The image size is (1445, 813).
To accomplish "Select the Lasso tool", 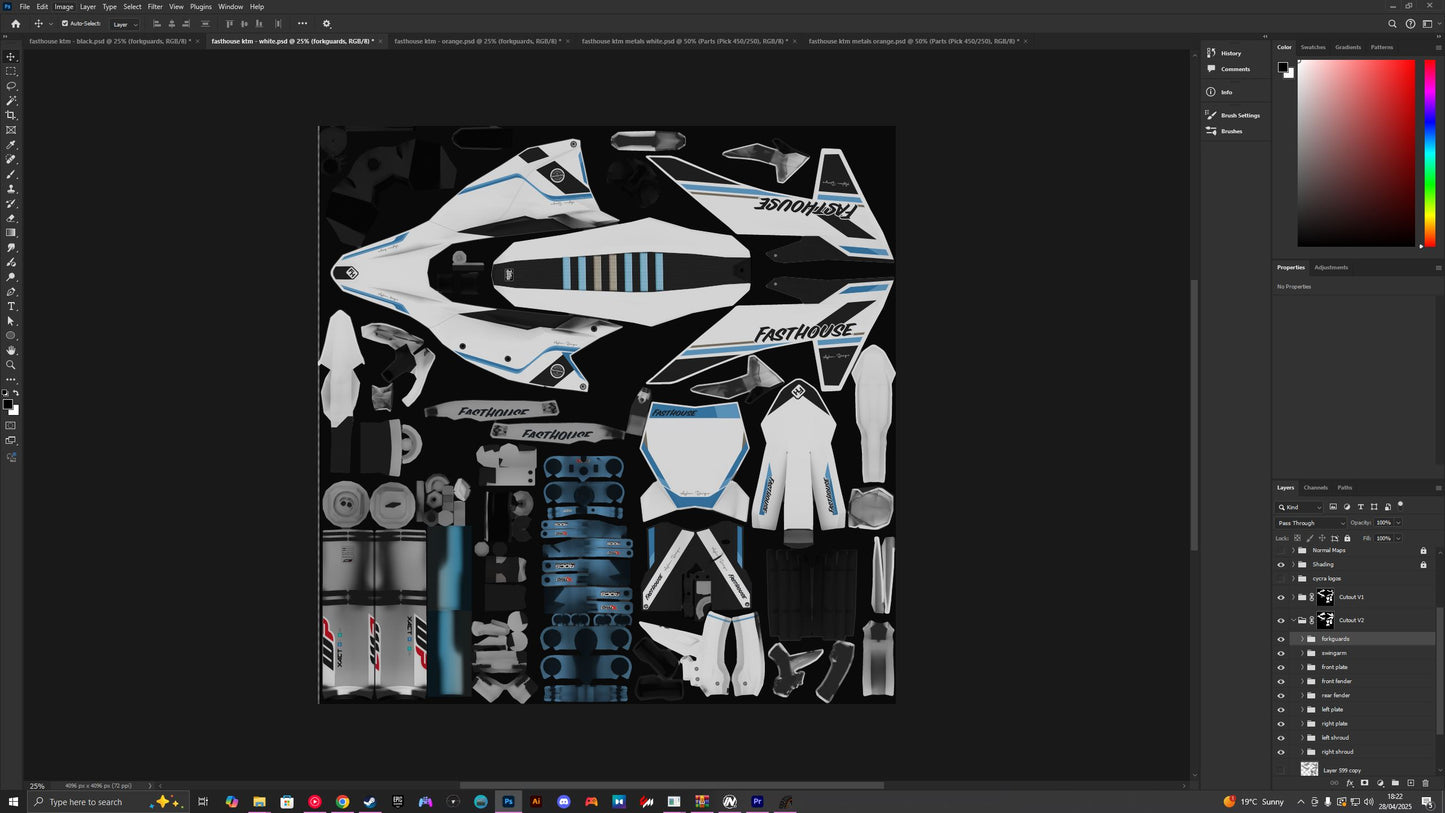I will pyautogui.click(x=11, y=86).
